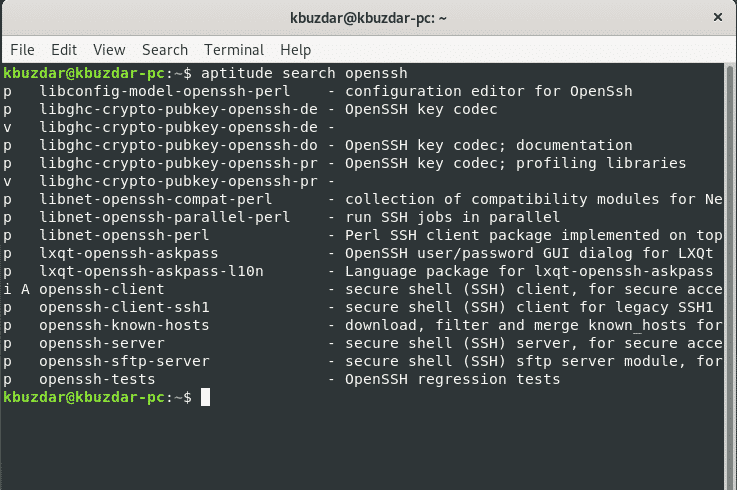This screenshot has height=490, width=737.
Task: Open the Terminal menu
Action: 234,49
